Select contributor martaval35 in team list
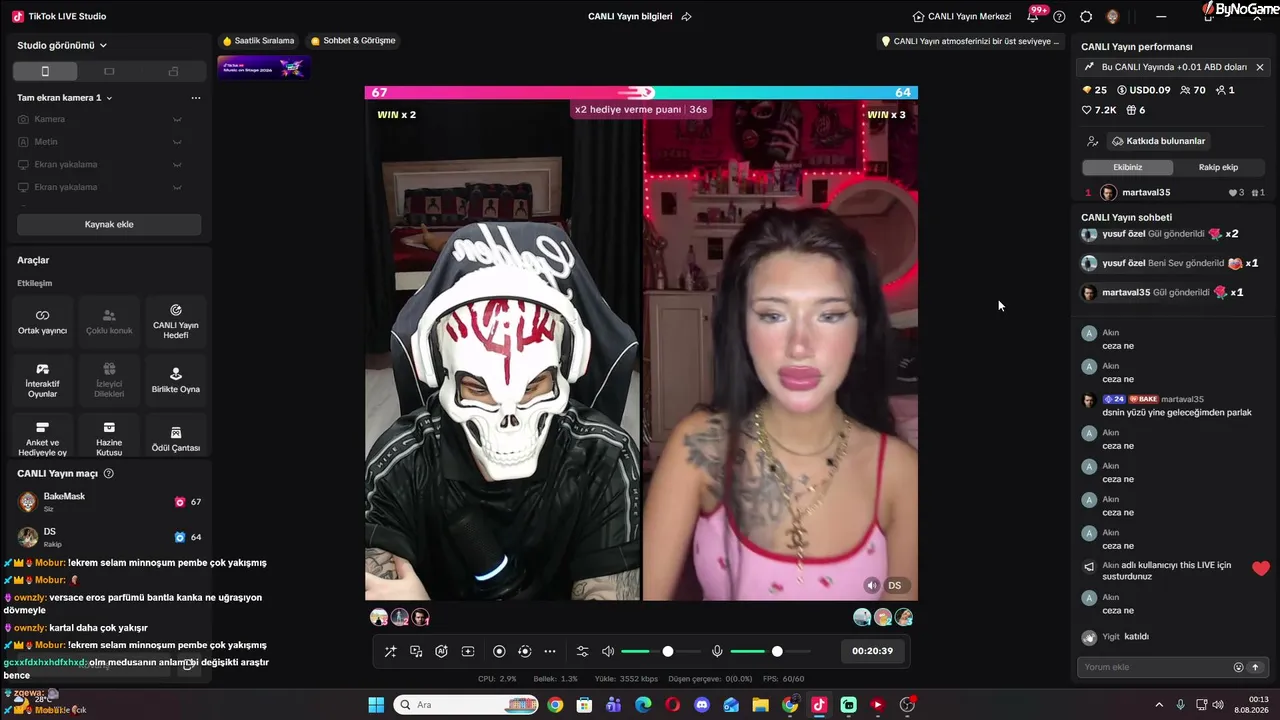 coord(1175,192)
